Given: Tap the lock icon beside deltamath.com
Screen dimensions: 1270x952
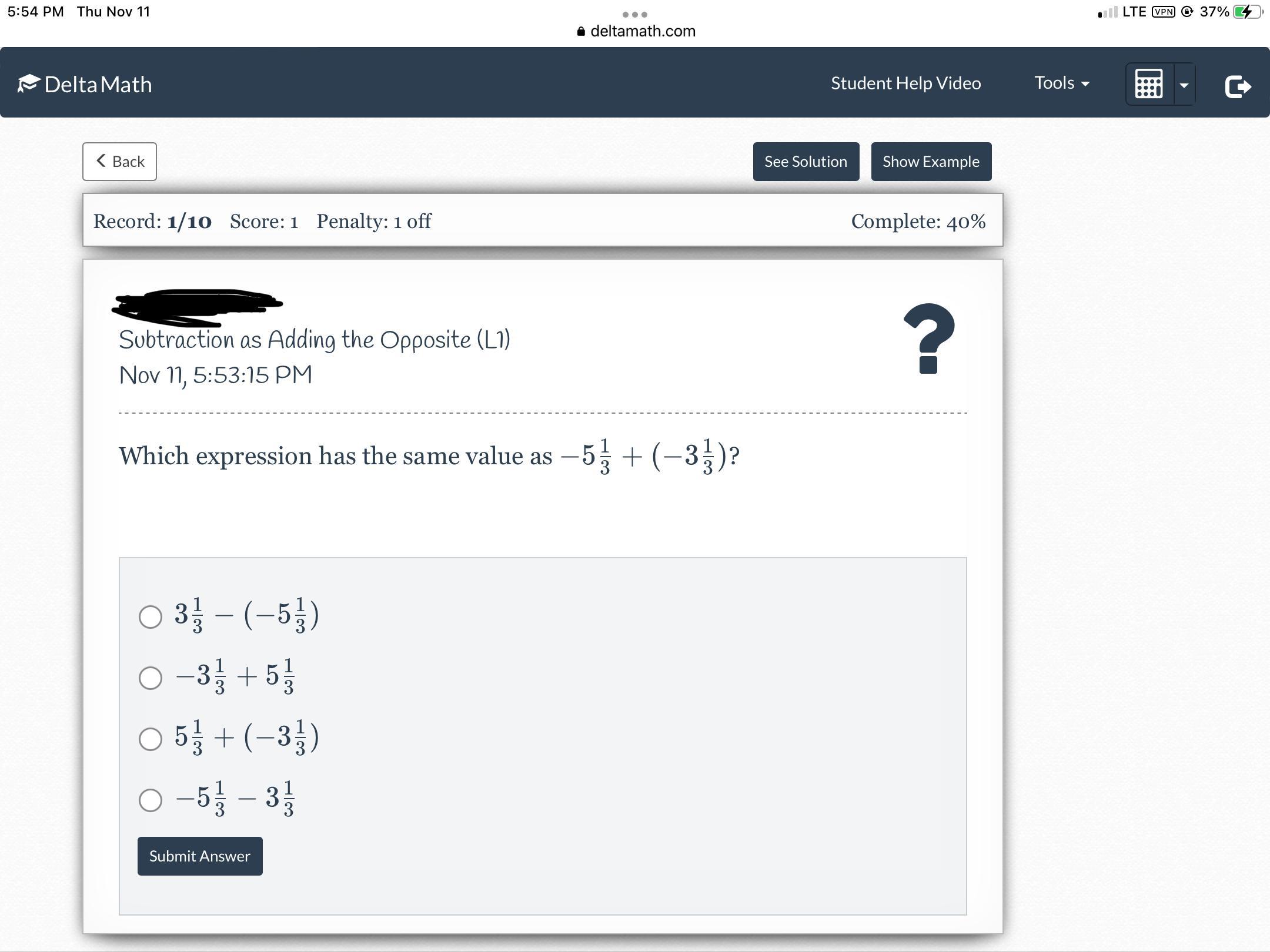Looking at the screenshot, I should pyautogui.click(x=581, y=32).
